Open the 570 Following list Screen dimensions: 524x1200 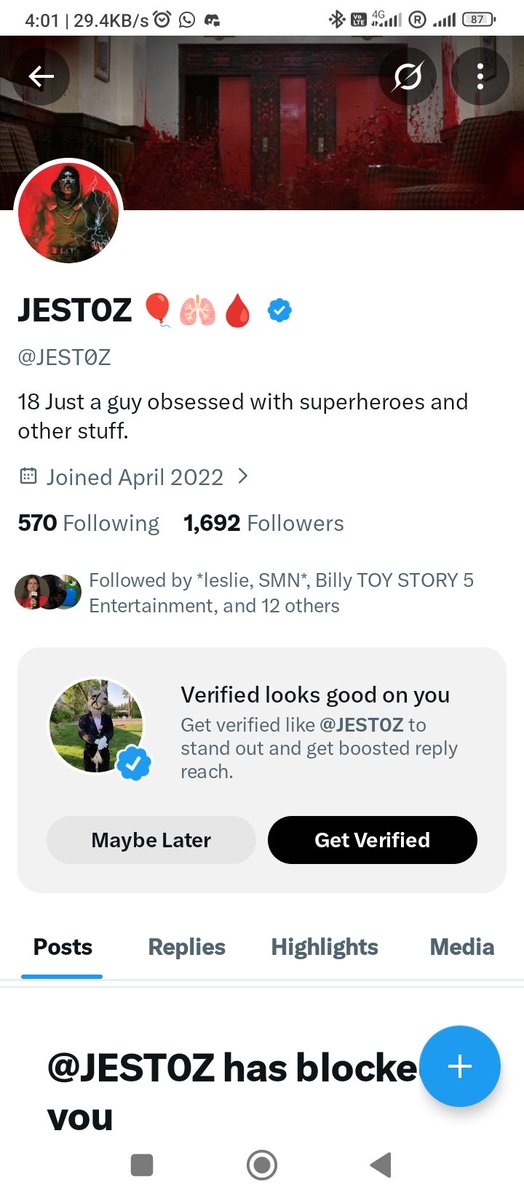(88, 523)
